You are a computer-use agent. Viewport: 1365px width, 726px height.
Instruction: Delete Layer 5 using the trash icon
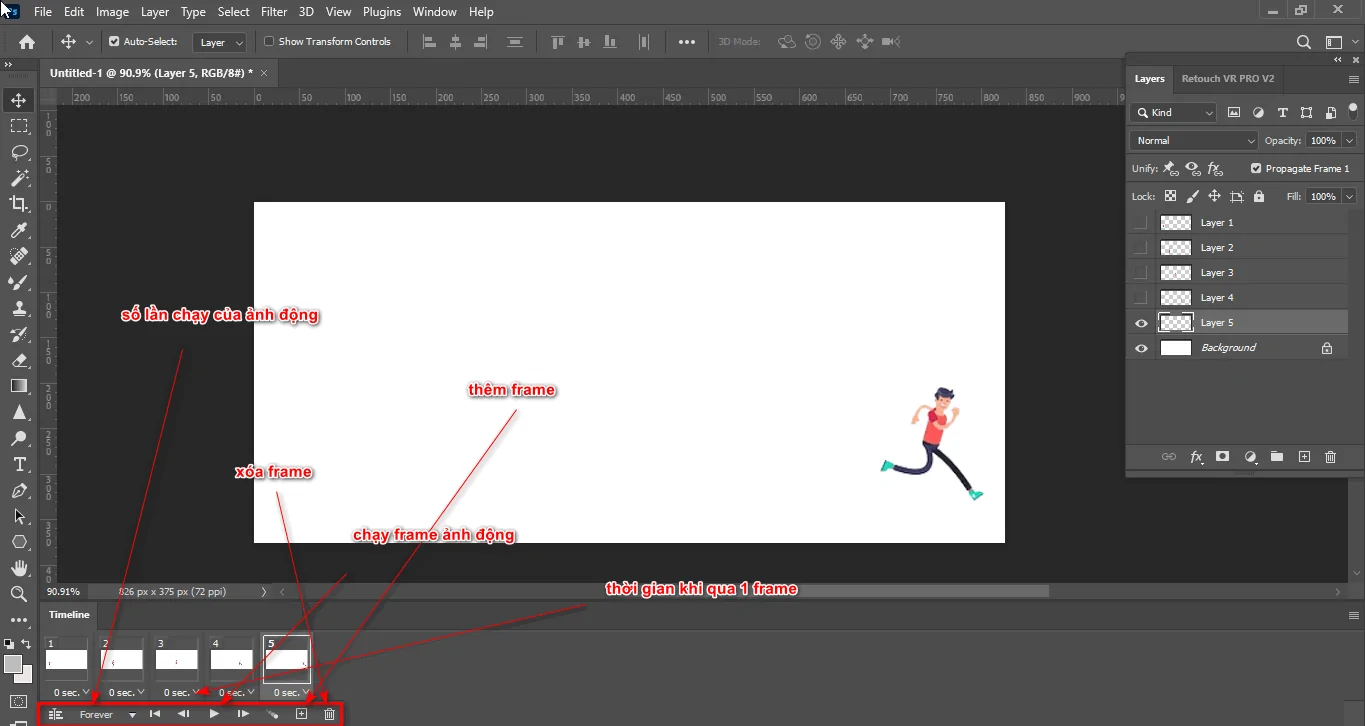(1330, 457)
